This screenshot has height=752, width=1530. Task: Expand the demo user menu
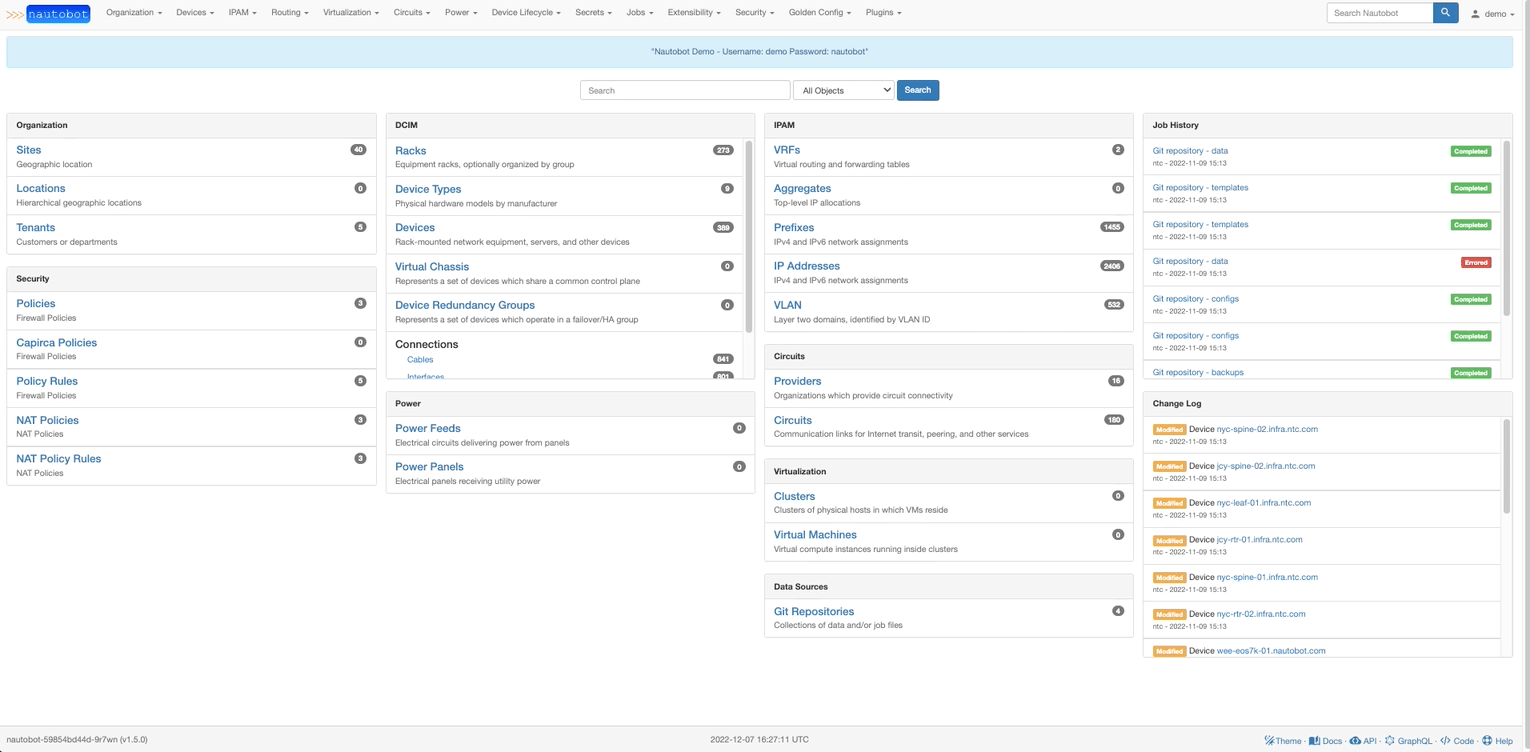coord(1493,13)
